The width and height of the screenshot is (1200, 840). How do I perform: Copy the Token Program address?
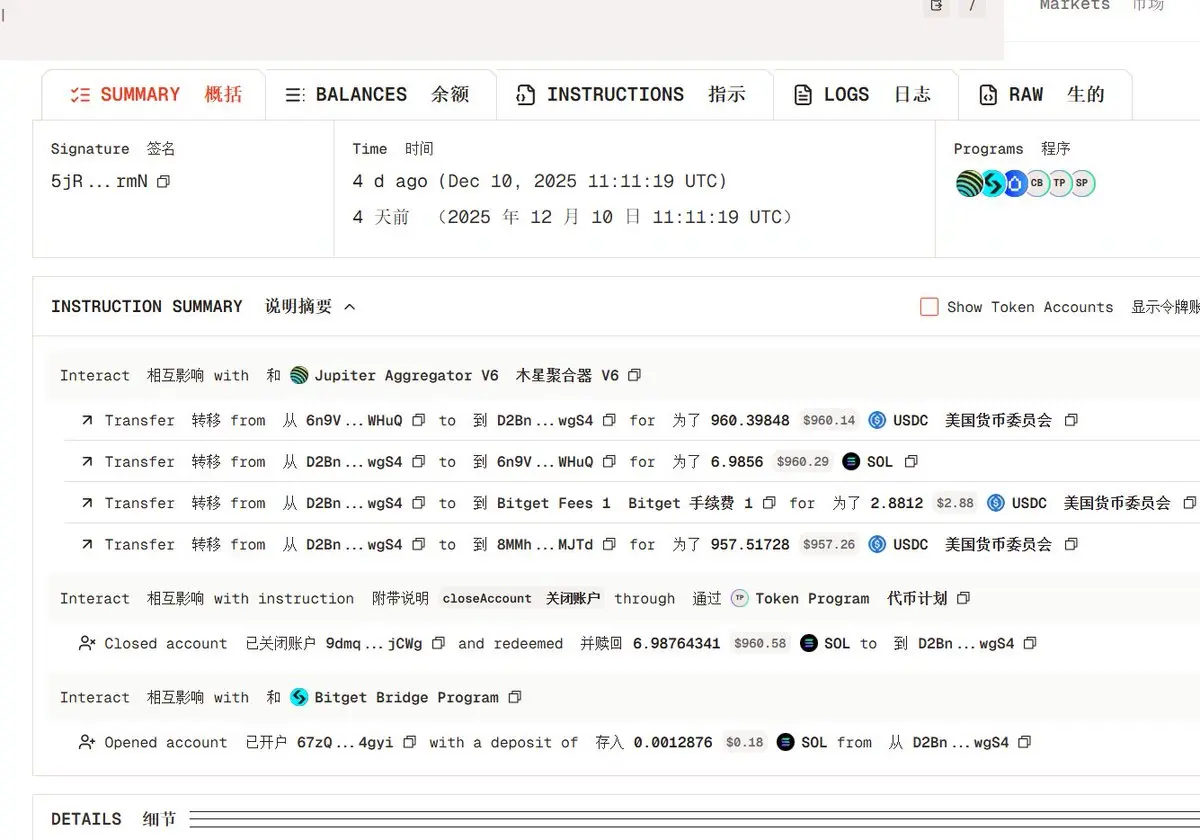[x=963, y=599]
